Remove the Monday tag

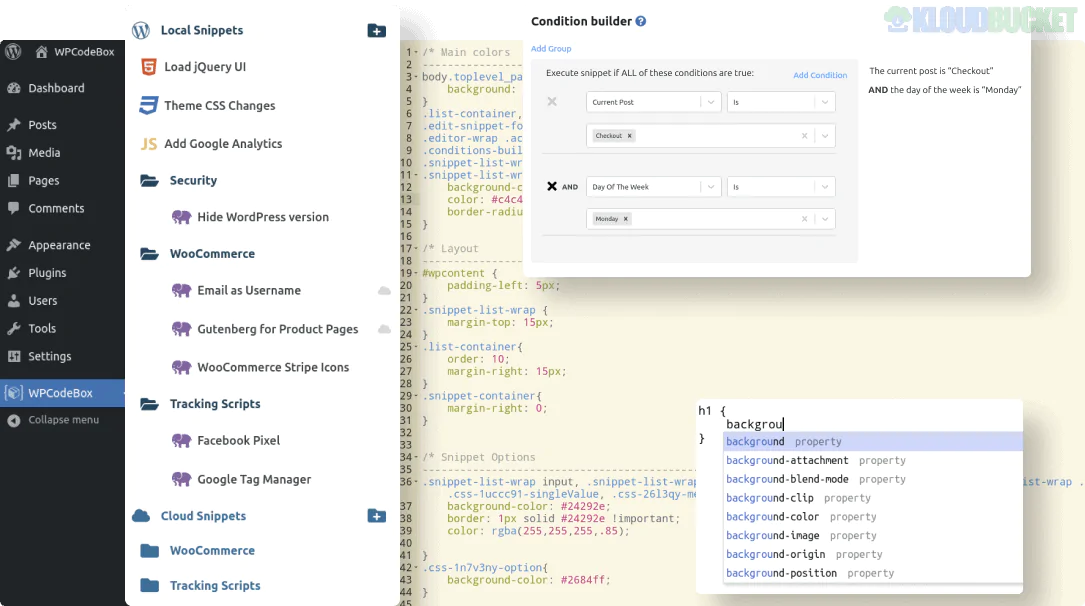(626, 219)
